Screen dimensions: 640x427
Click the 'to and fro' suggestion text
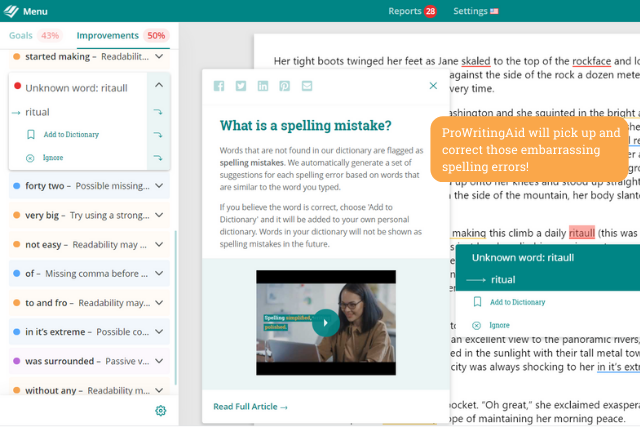(x=87, y=303)
